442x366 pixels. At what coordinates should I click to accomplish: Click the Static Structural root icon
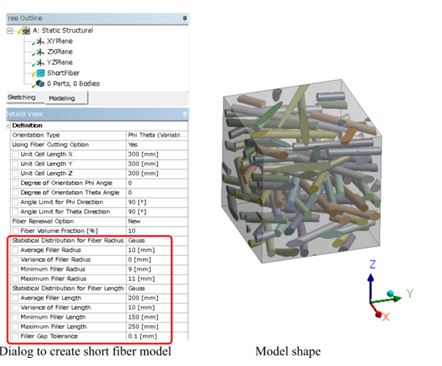tap(26, 31)
